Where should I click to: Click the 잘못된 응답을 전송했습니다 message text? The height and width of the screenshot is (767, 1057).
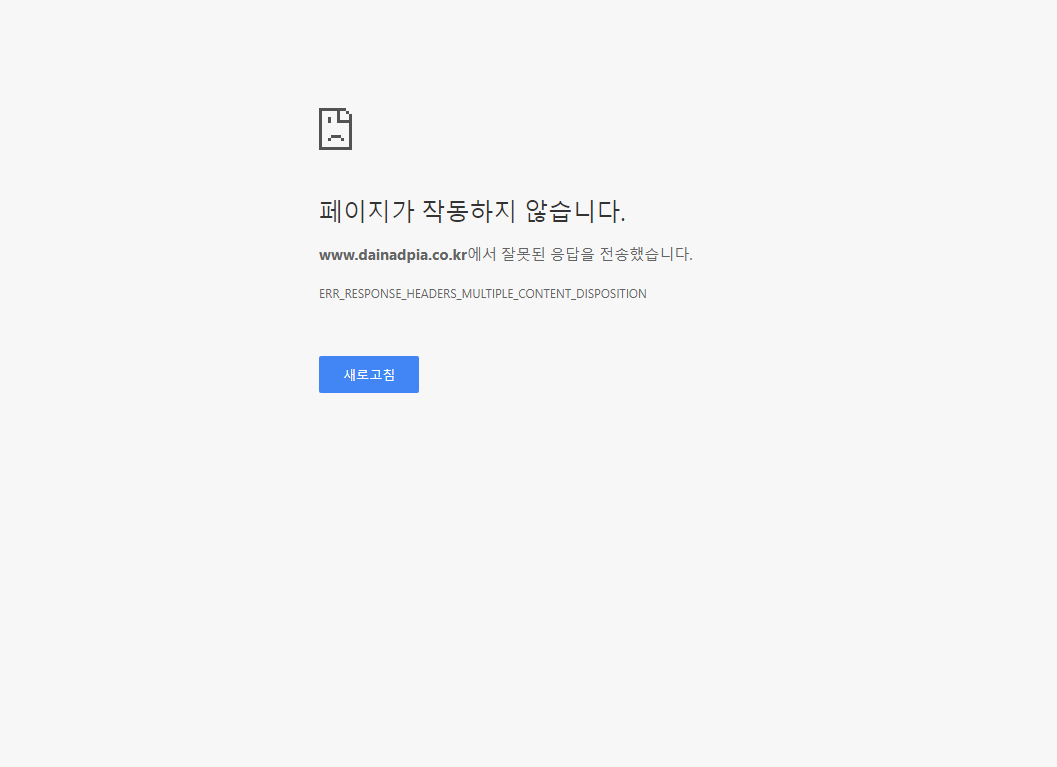pyautogui.click(x=596, y=254)
